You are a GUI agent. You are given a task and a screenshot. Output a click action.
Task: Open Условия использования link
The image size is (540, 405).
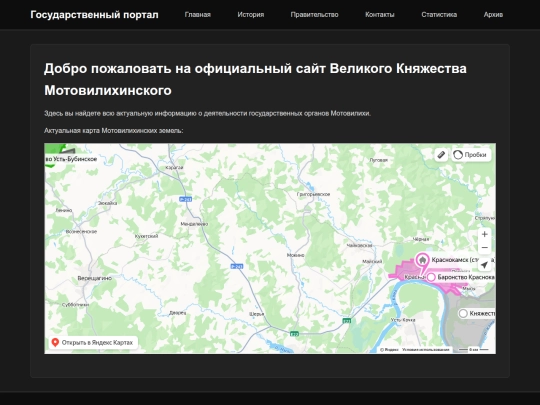pos(426,350)
